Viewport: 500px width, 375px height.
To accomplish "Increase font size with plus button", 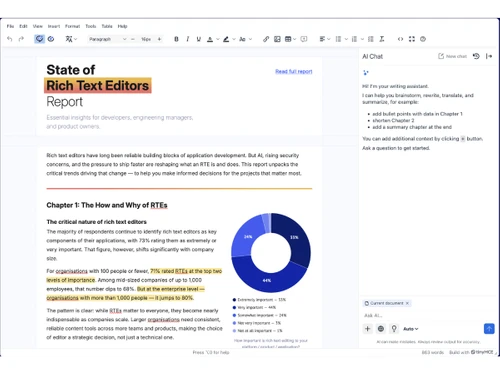I will point(159,39).
